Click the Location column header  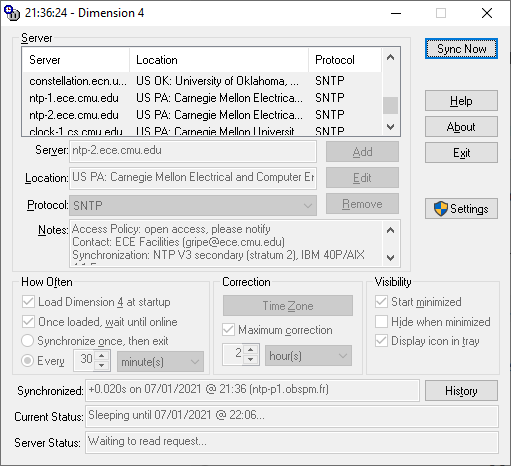(x=219, y=60)
